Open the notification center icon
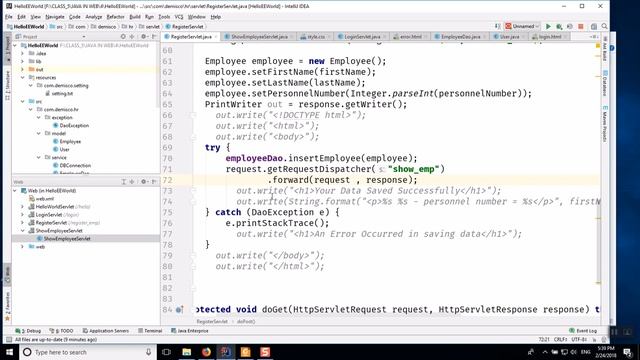Viewport: 640px width, 360px height. click(628, 352)
